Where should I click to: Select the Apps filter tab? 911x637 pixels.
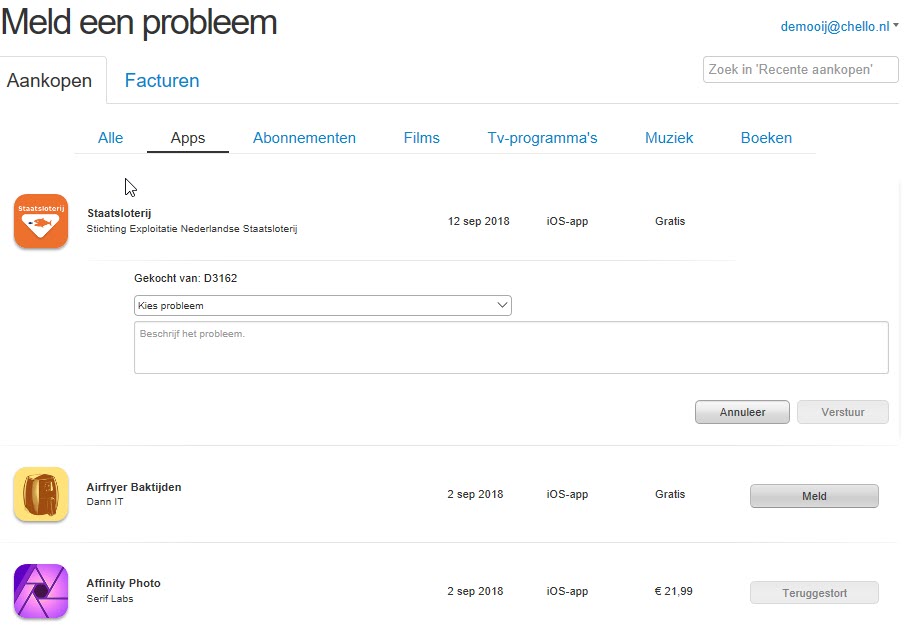coord(188,138)
